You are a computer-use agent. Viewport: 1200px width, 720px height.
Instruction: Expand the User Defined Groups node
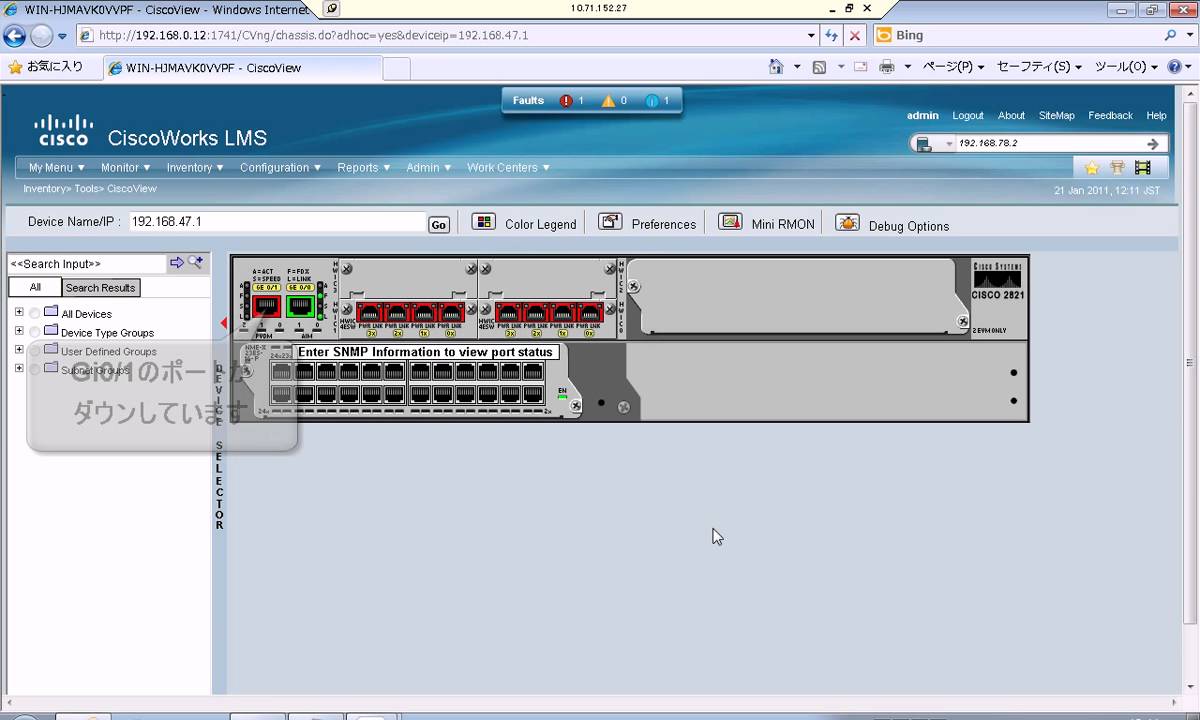[19, 349]
